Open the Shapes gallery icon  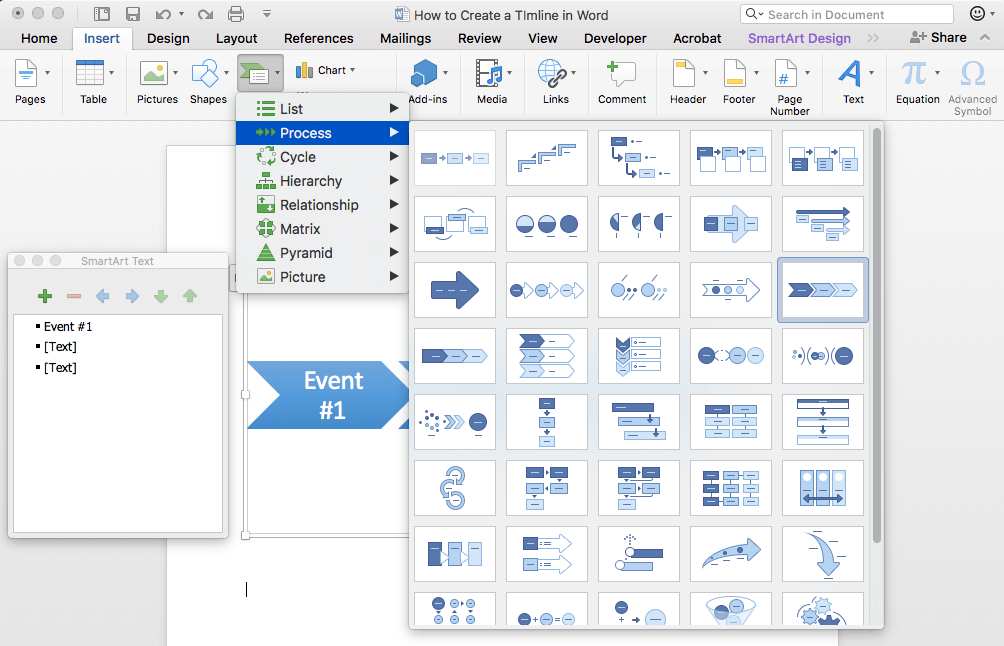(x=204, y=74)
